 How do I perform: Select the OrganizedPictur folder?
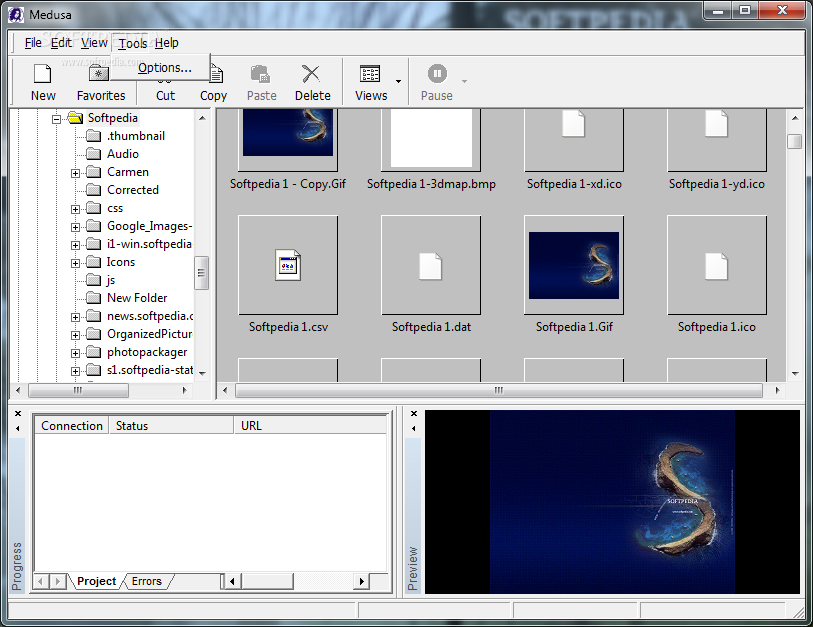149,334
